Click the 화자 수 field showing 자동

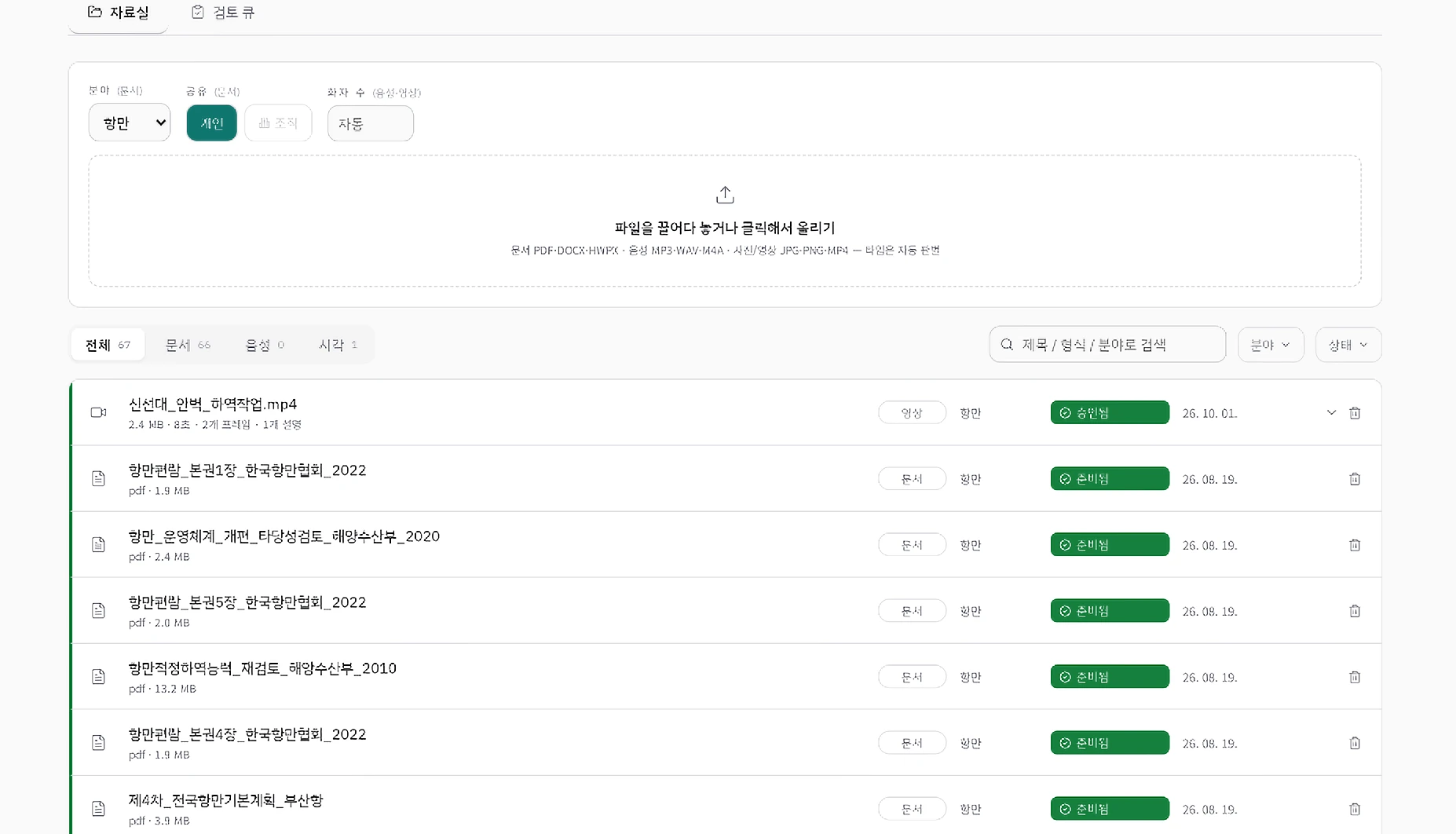tap(371, 123)
